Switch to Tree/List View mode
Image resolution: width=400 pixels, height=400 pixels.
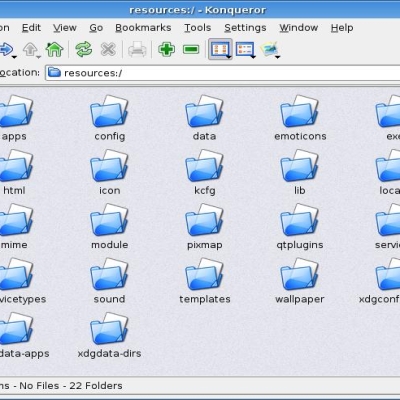[244, 49]
